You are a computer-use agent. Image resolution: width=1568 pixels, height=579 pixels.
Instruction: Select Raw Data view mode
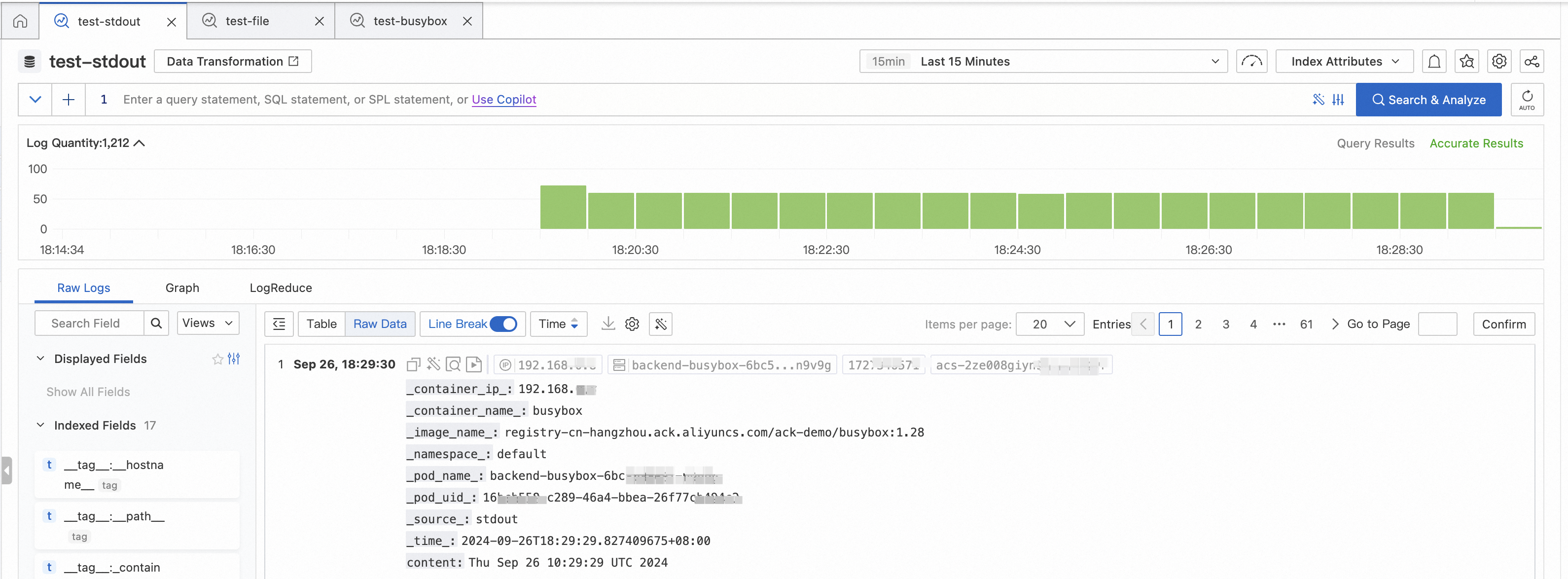380,324
